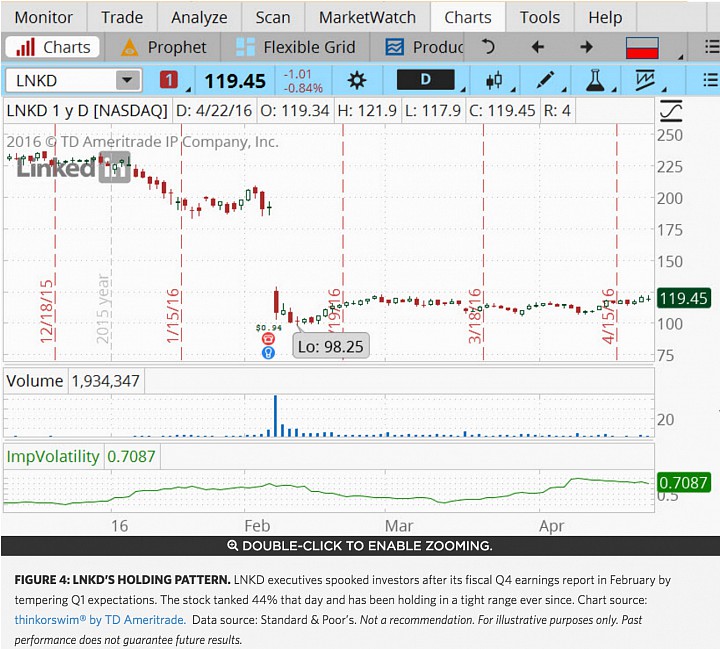Image resolution: width=720 pixels, height=649 pixels.
Task: Click the 3/18/16 expiration marker line
Action: coord(483,242)
